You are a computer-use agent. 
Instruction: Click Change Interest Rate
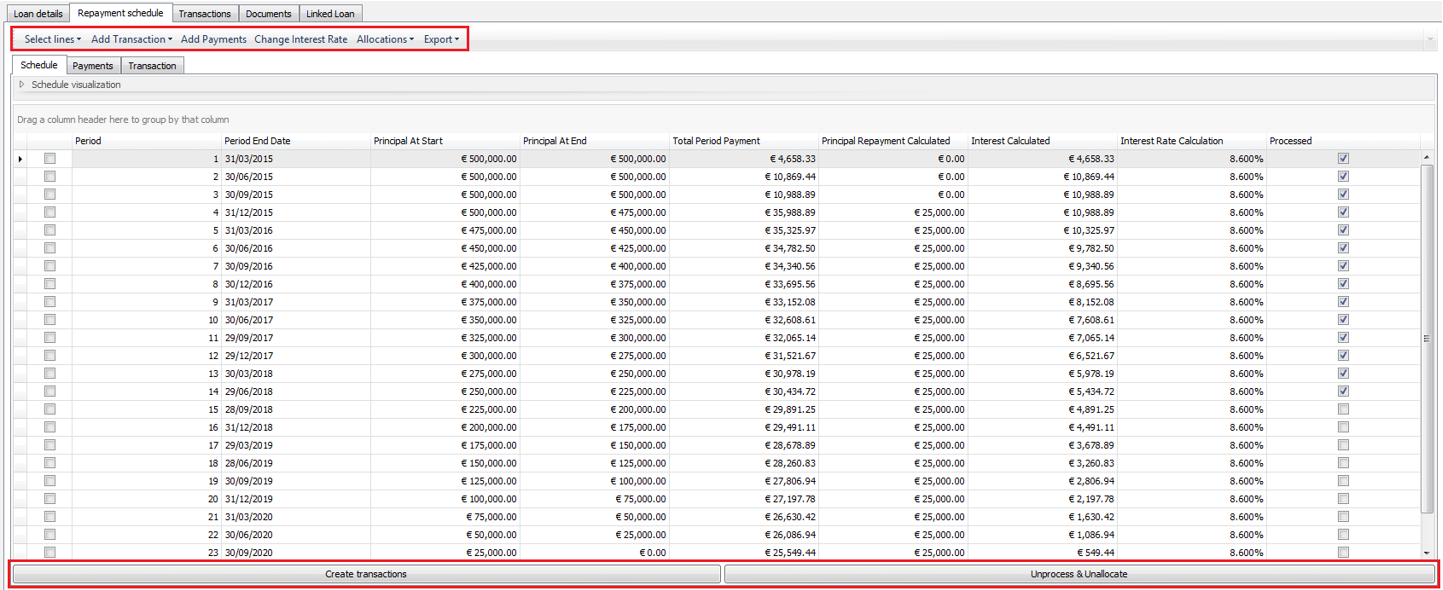pyautogui.click(x=301, y=39)
